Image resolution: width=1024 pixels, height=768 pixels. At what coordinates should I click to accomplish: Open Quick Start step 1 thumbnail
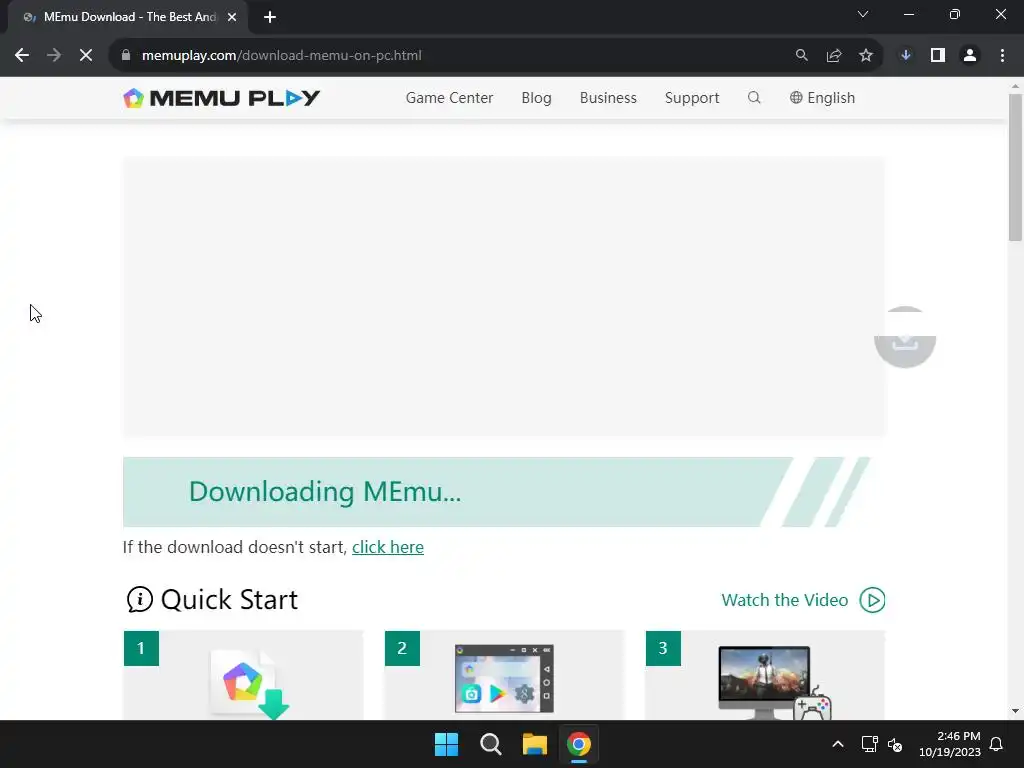(243, 675)
